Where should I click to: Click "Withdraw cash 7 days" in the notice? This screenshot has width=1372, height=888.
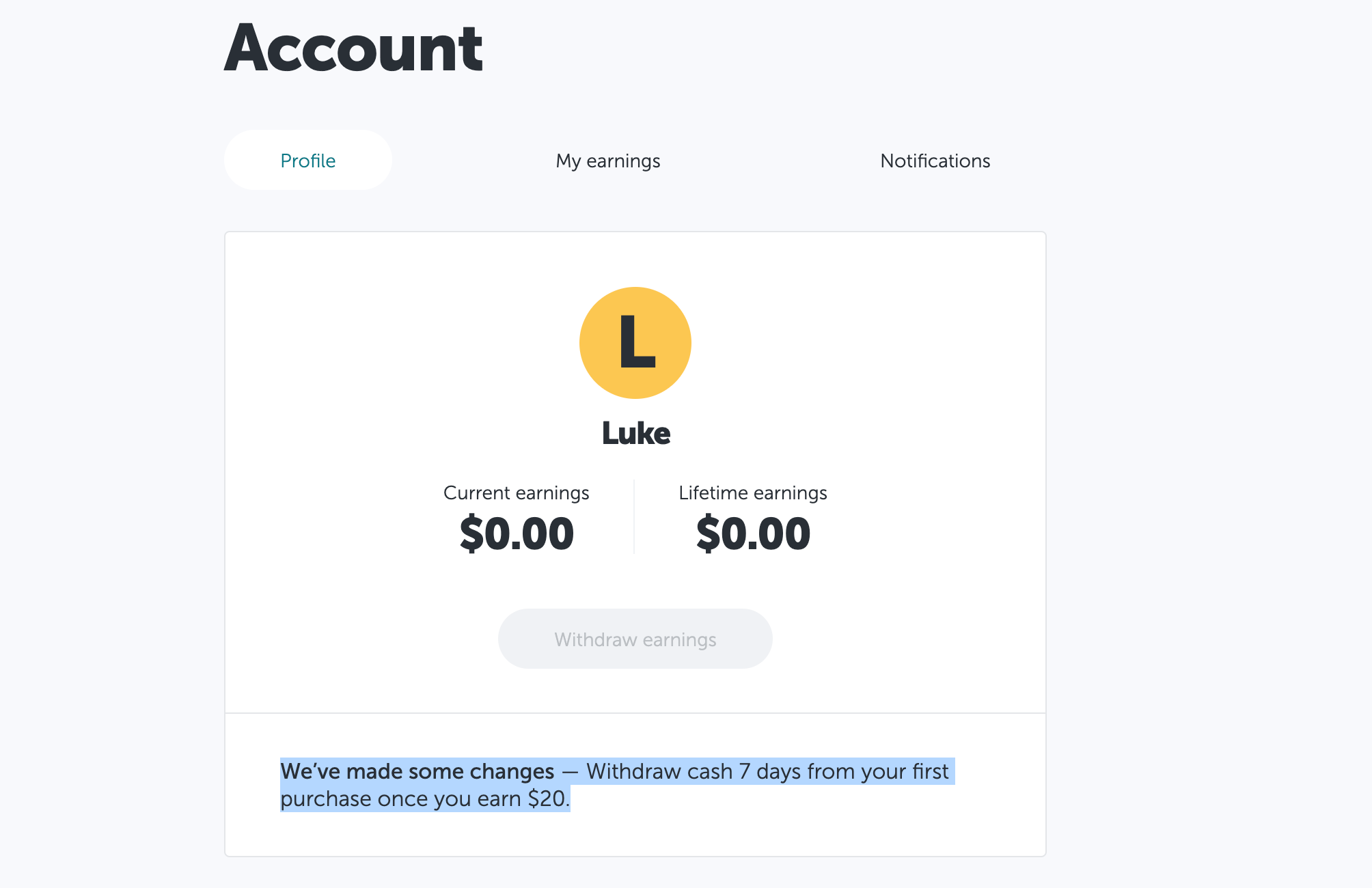(x=694, y=771)
